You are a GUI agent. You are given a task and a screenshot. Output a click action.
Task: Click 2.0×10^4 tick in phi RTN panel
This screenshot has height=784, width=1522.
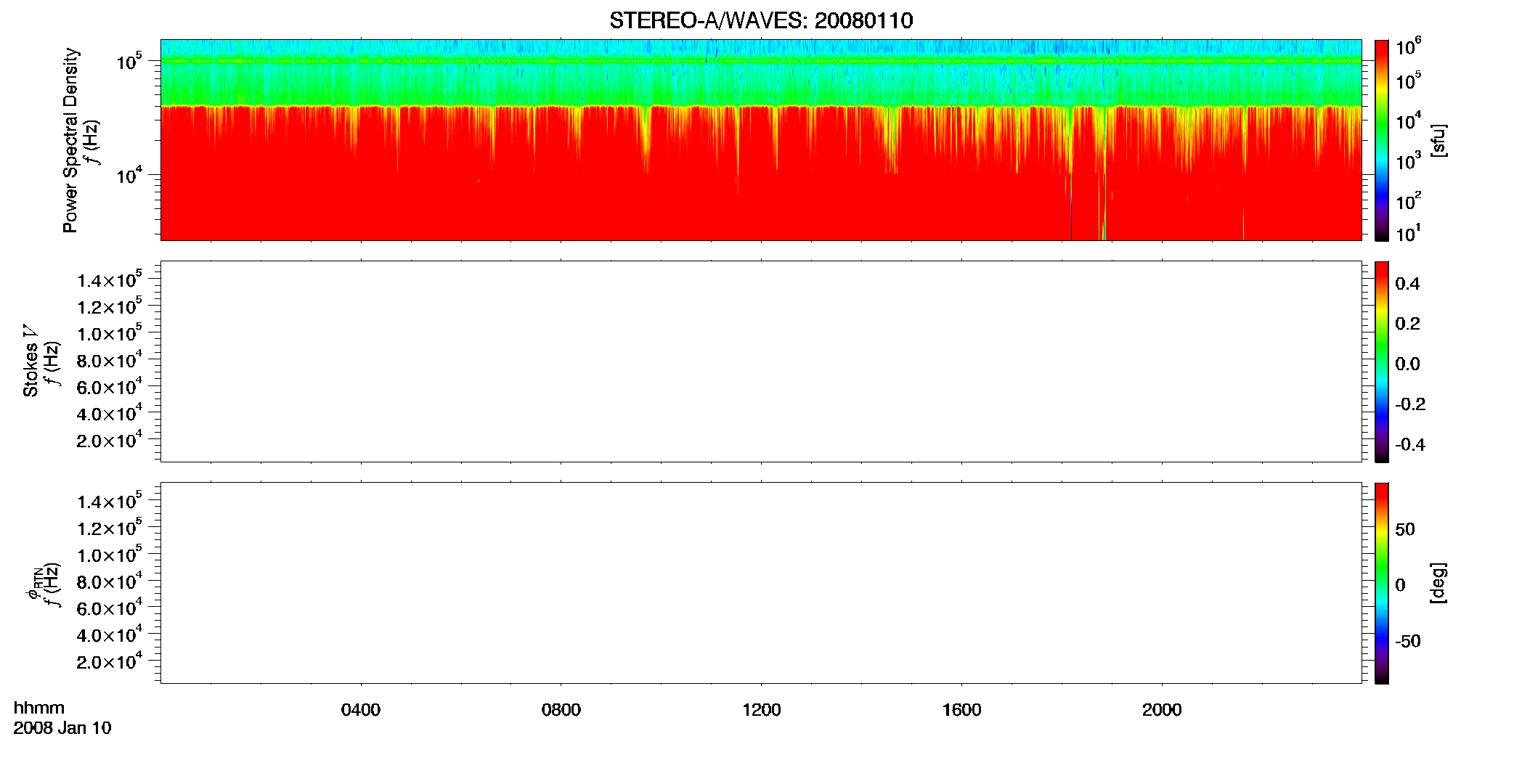pyautogui.click(x=110, y=661)
